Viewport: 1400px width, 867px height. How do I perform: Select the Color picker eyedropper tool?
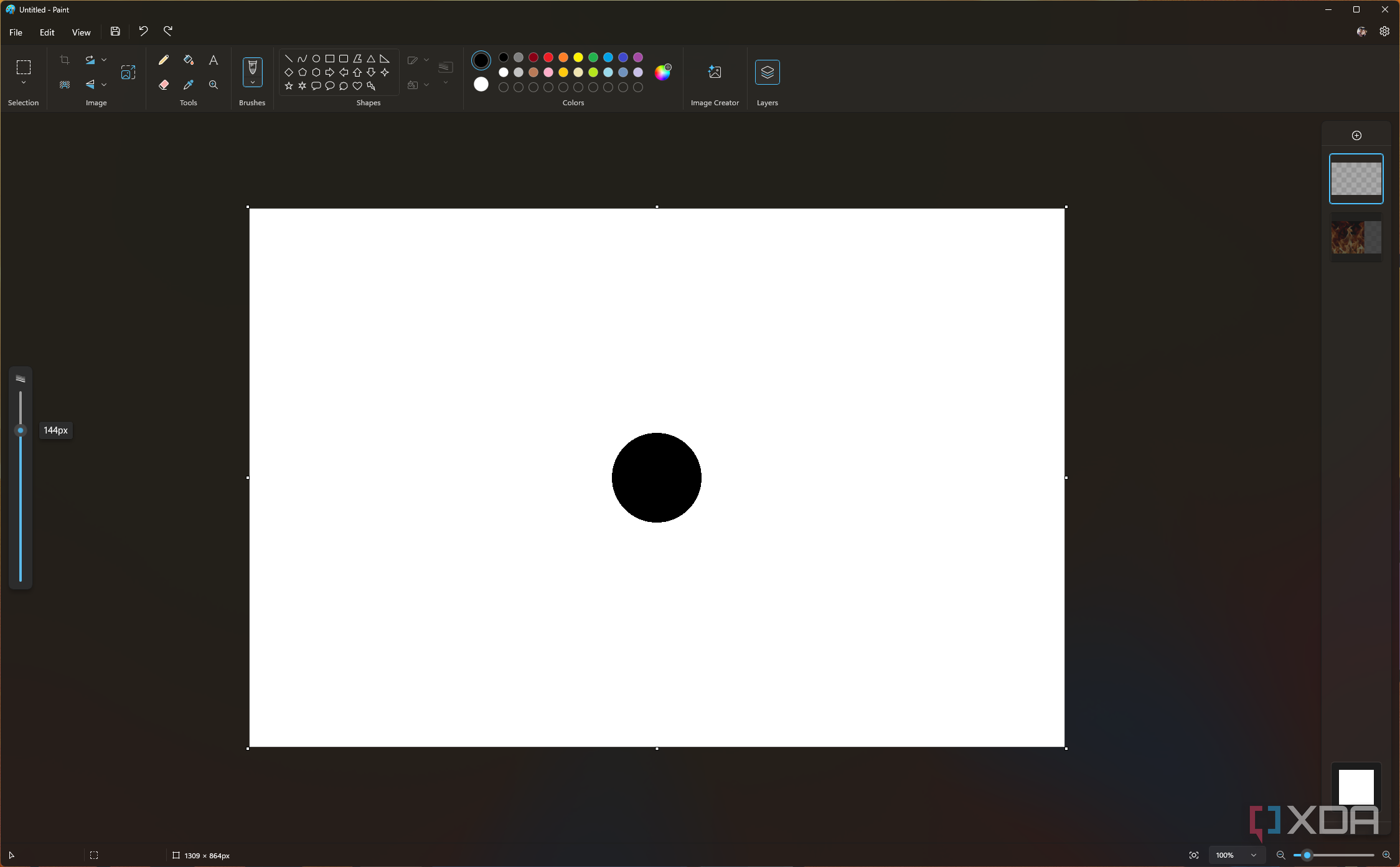pyautogui.click(x=188, y=85)
